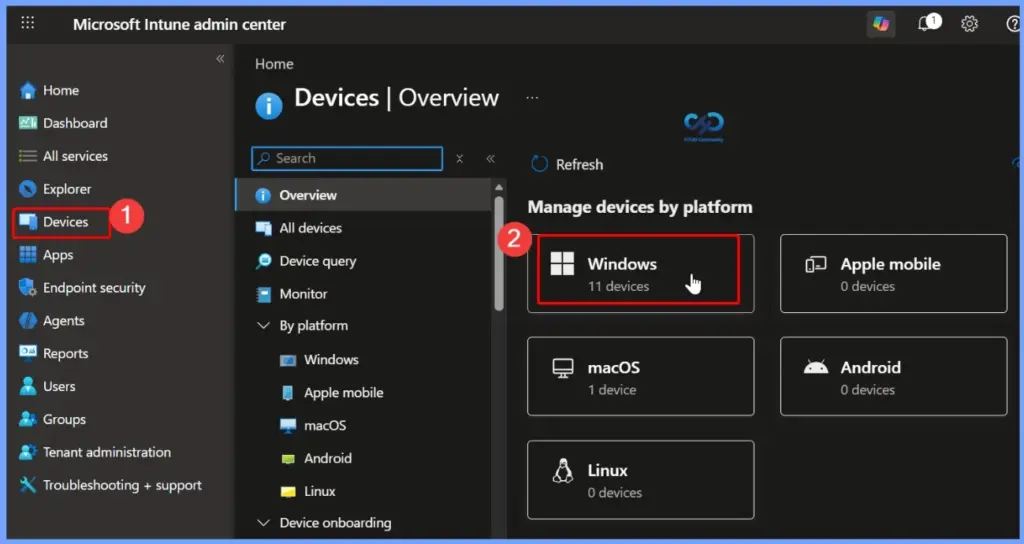
Task: Click the Monitor icon in Devices menu
Action: click(x=263, y=295)
